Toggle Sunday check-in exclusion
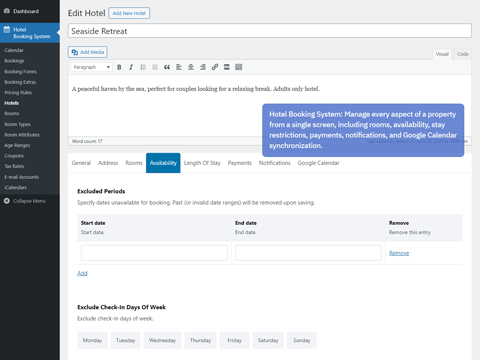 click(302, 340)
